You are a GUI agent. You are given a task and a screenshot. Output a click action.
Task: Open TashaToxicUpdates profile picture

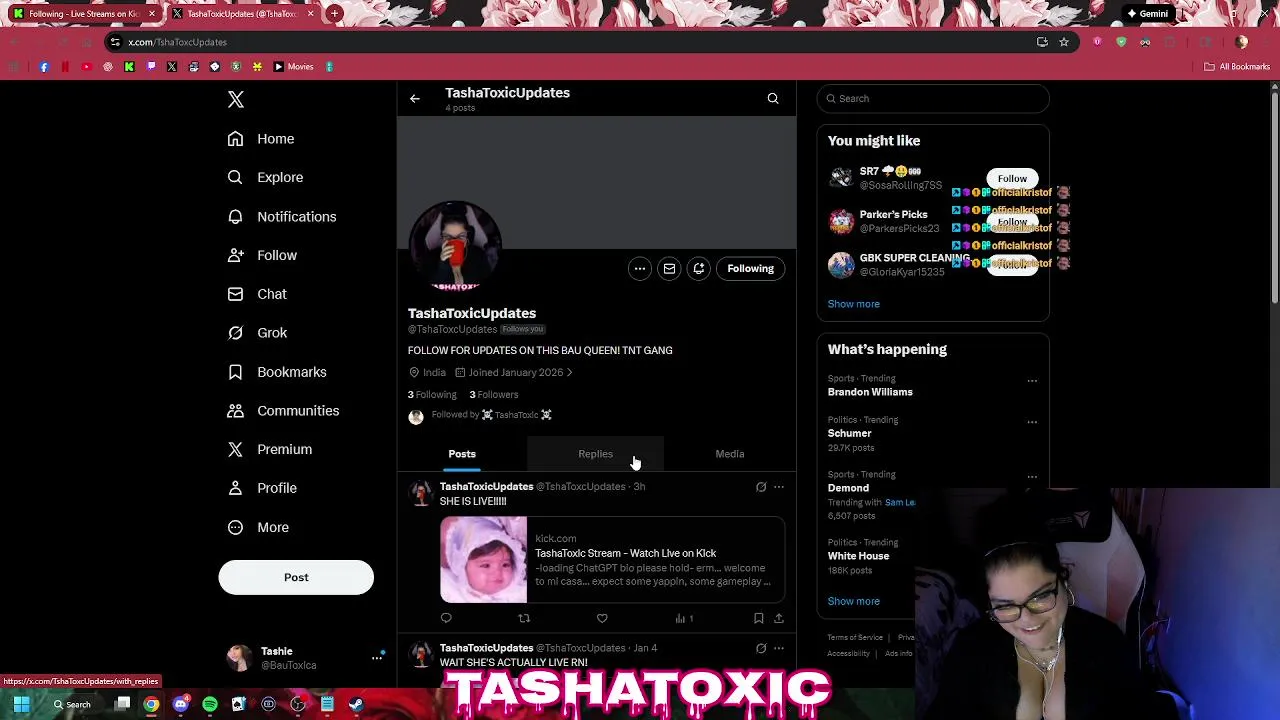[x=455, y=247]
